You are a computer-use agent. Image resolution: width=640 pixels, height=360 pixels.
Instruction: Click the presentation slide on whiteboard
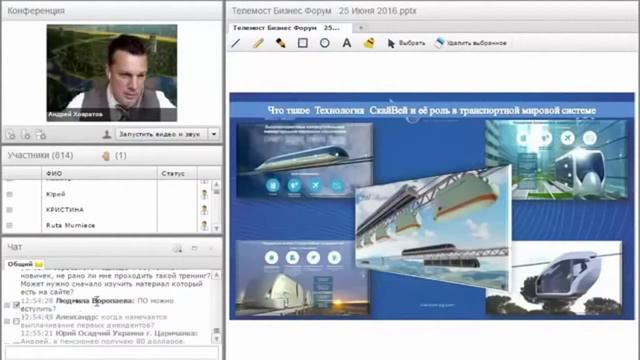tap(432, 206)
